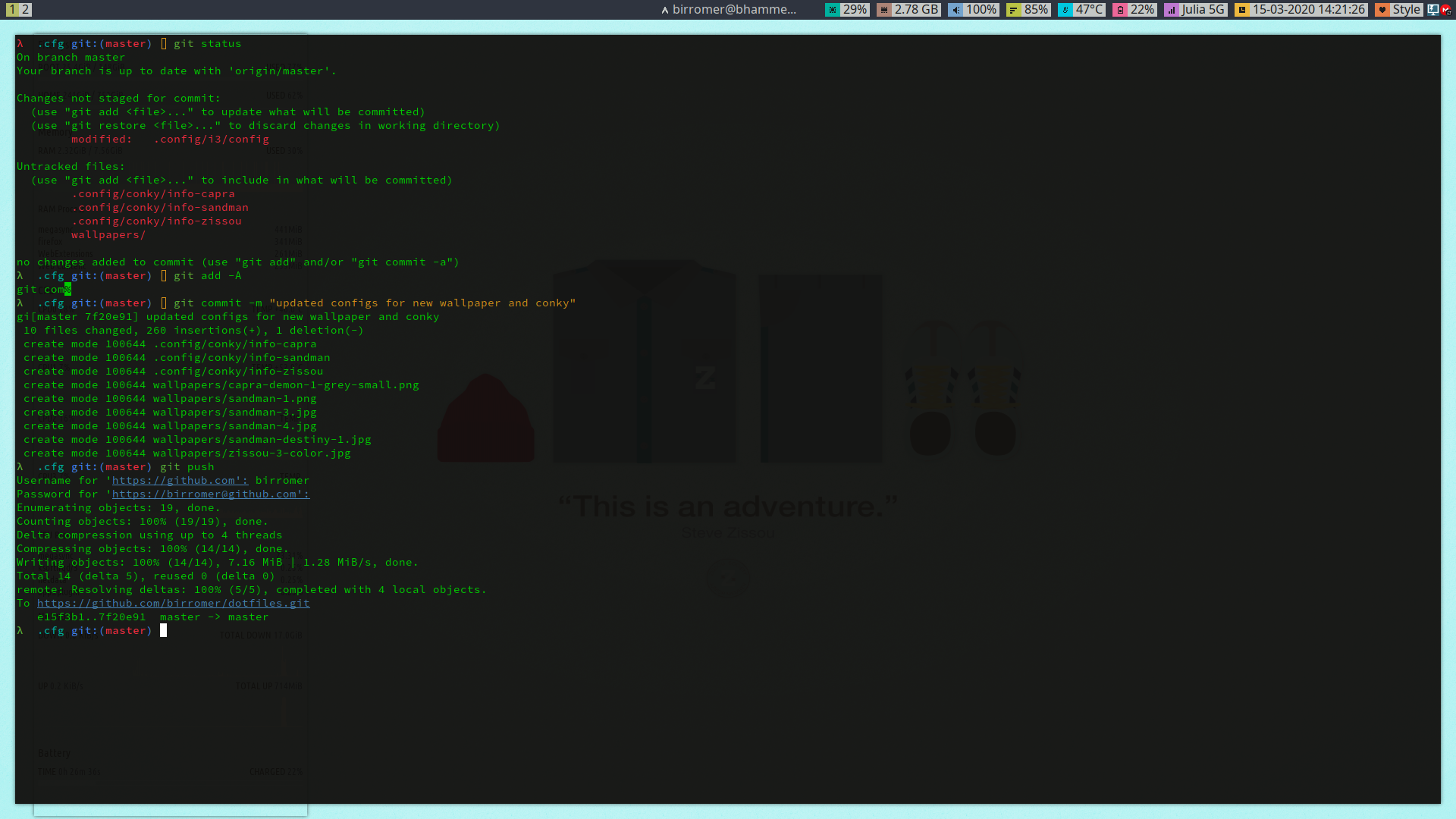
Task: Click the volume speaker icon
Action: pyautogui.click(x=955, y=10)
